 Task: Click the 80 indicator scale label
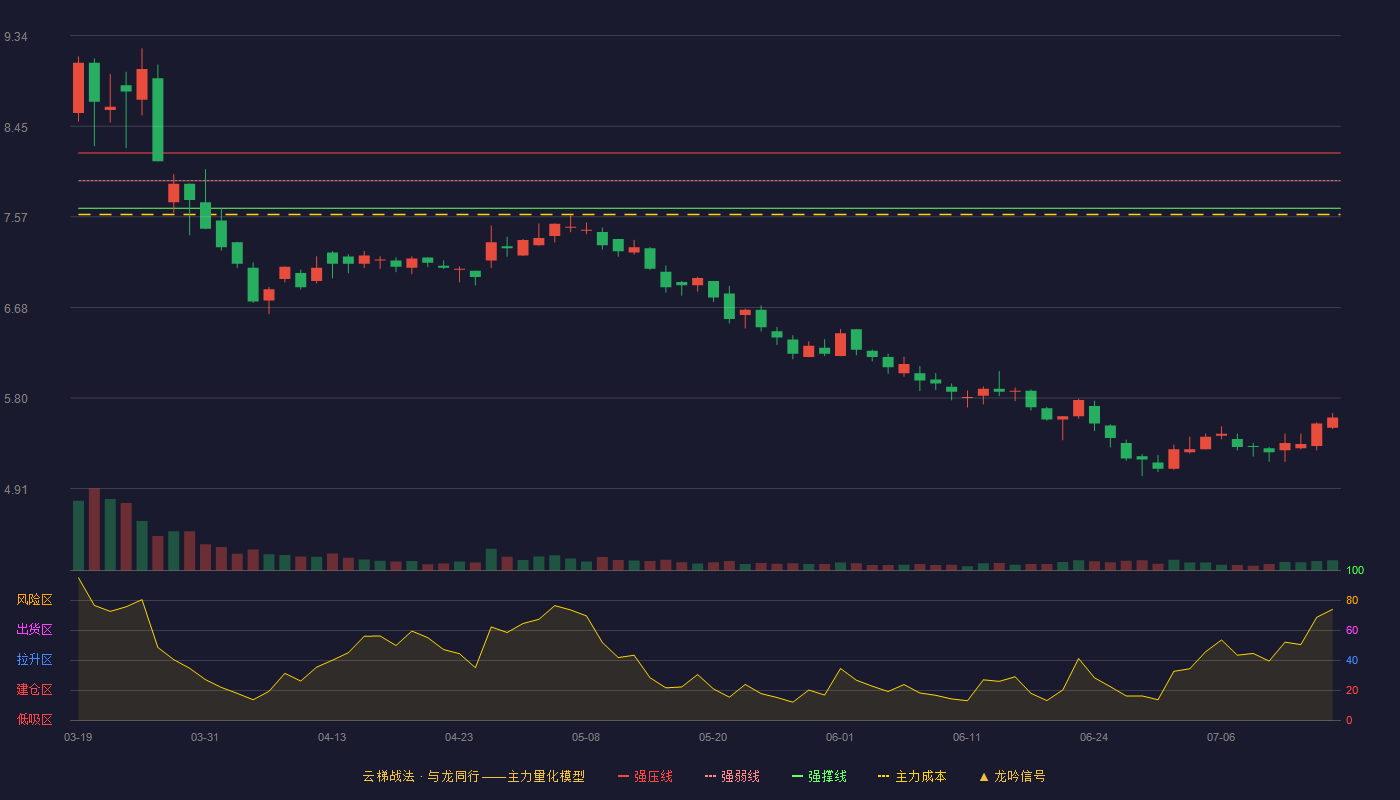(x=1352, y=600)
